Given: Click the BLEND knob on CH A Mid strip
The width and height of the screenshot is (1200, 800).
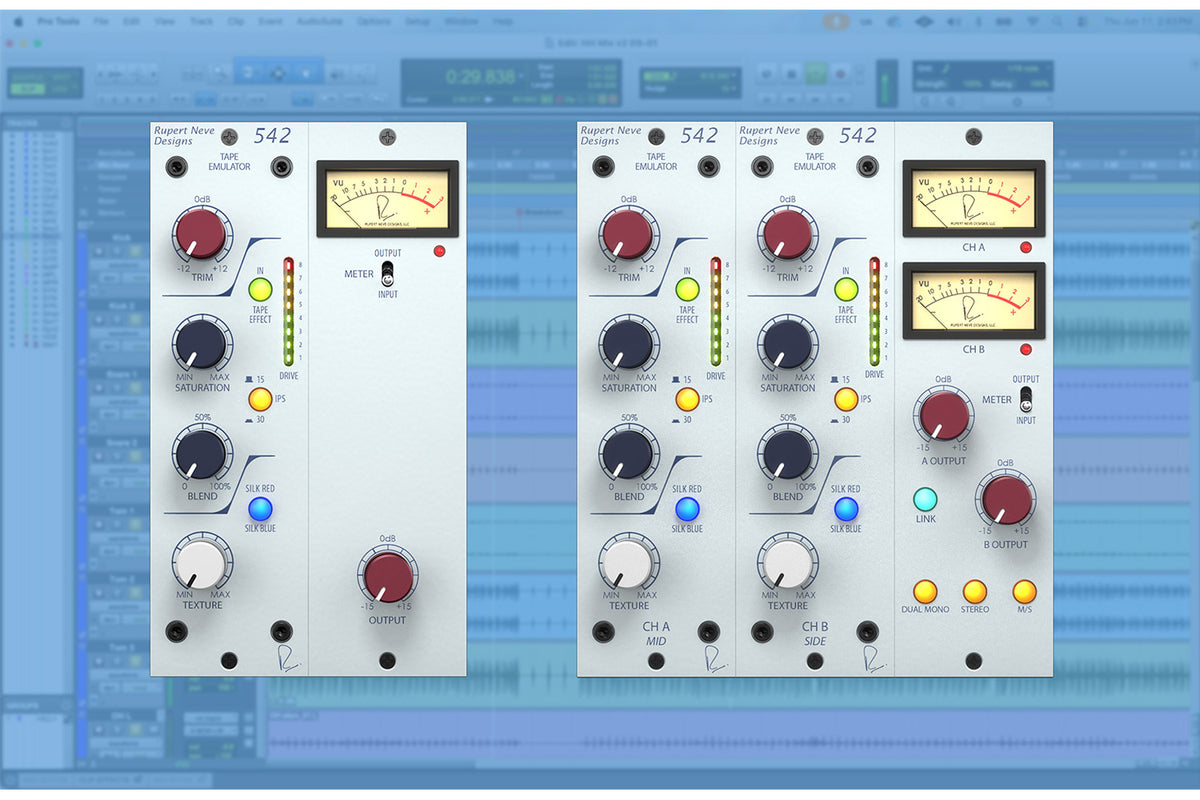Looking at the screenshot, I should click(628, 454).
